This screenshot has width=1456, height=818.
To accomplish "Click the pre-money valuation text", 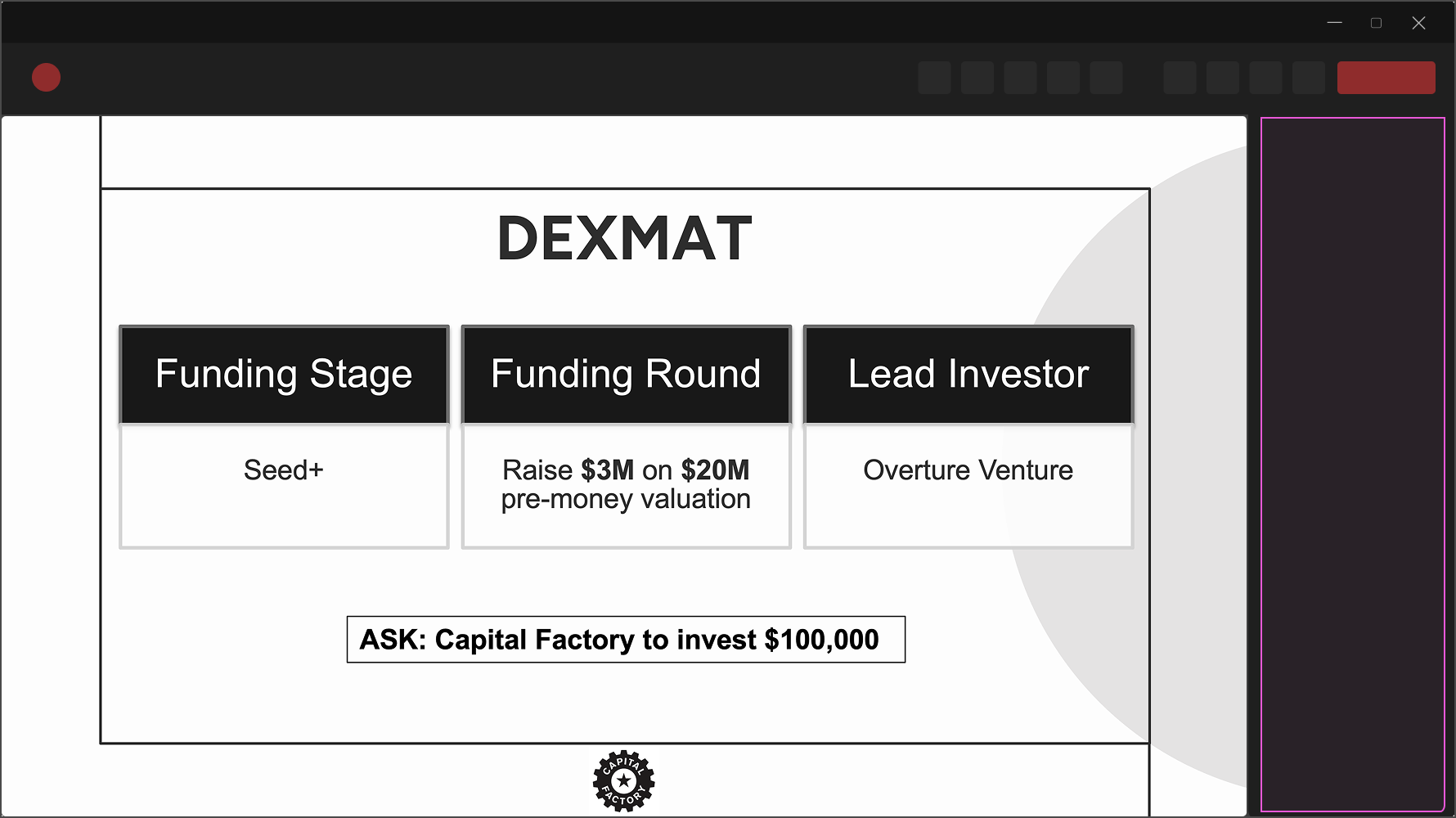I will (x=626, y=499).
